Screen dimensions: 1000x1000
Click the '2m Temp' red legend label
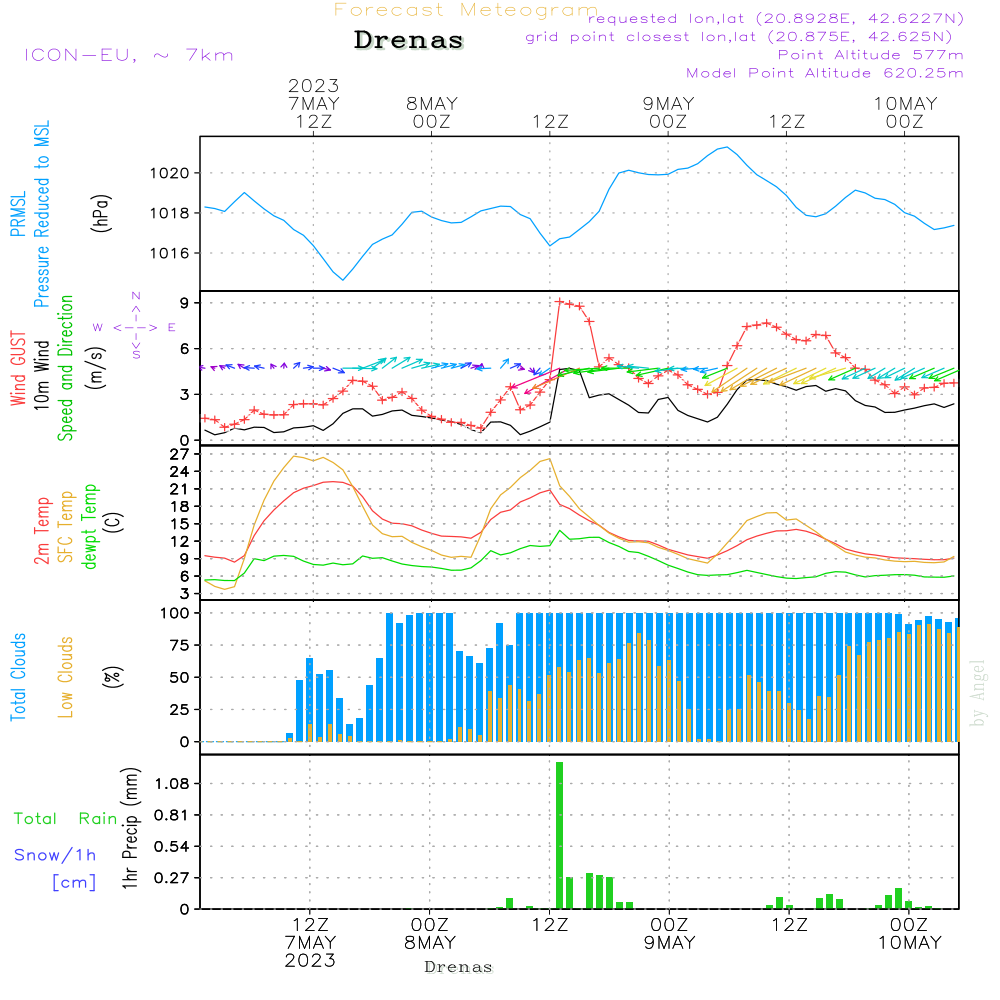click(41, 531)
